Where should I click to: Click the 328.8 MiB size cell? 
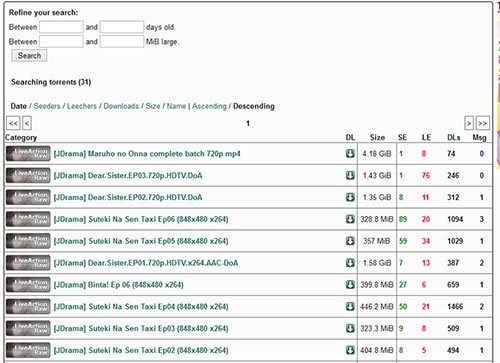click(x=377, y=219)
